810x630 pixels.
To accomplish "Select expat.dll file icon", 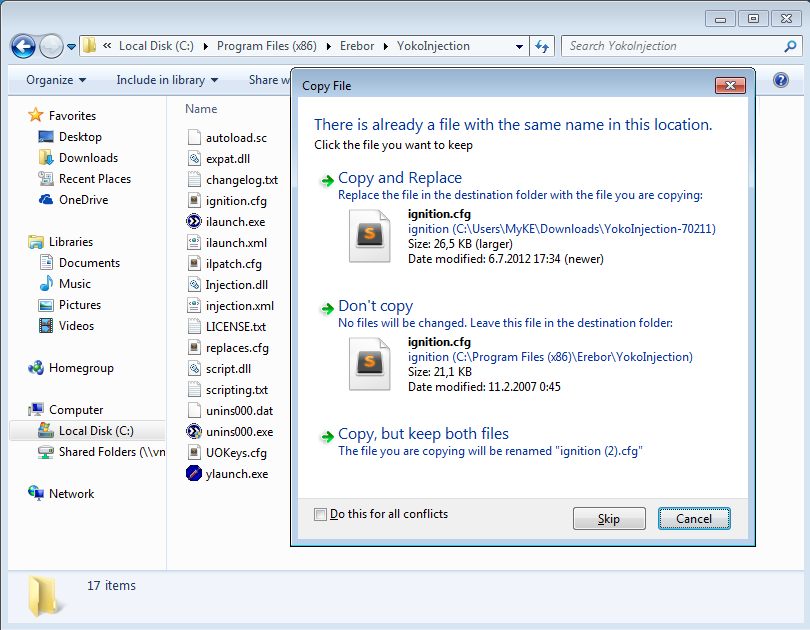I will (x=194, y=159).
